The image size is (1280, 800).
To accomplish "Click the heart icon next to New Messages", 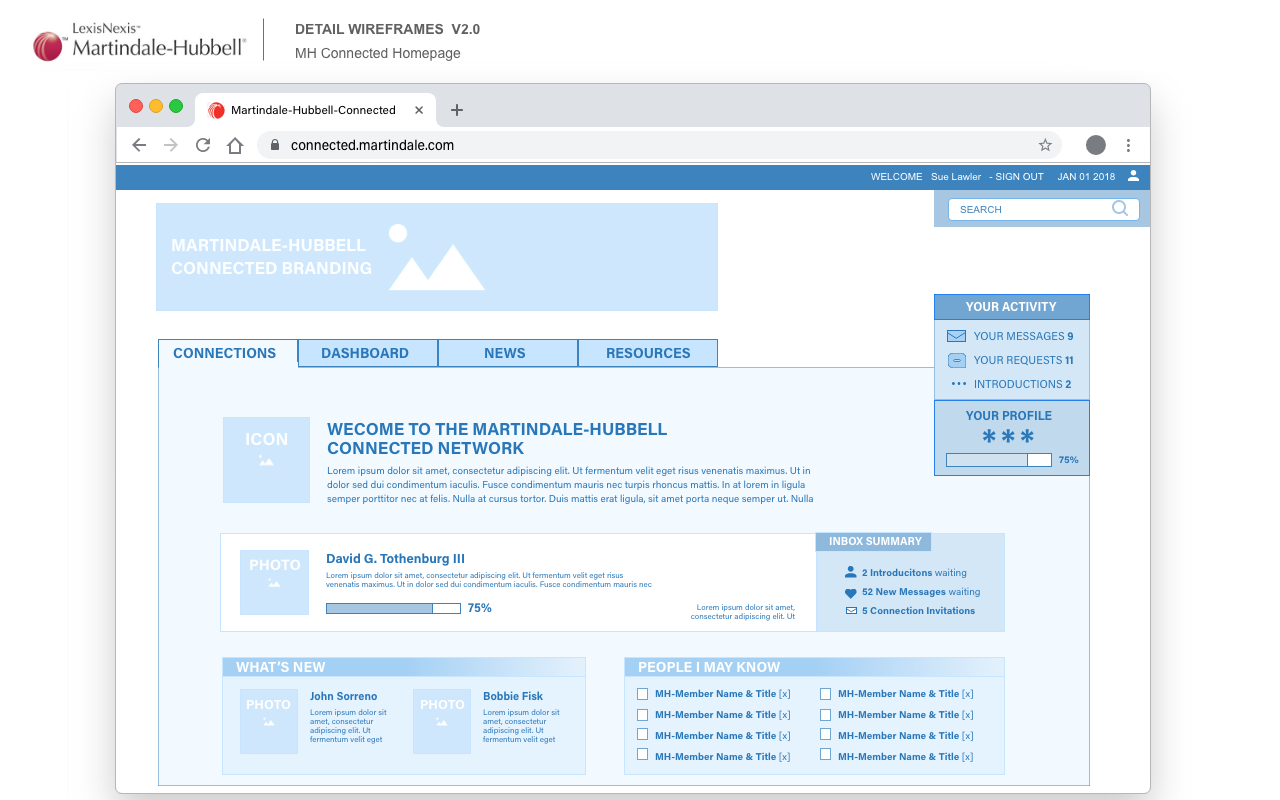I will pyautogui.click(x=851, y=593).
